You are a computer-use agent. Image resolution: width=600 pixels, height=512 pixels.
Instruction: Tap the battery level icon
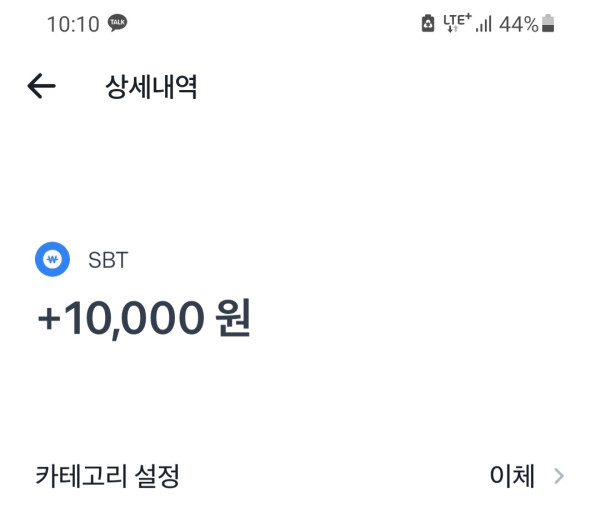548,24
